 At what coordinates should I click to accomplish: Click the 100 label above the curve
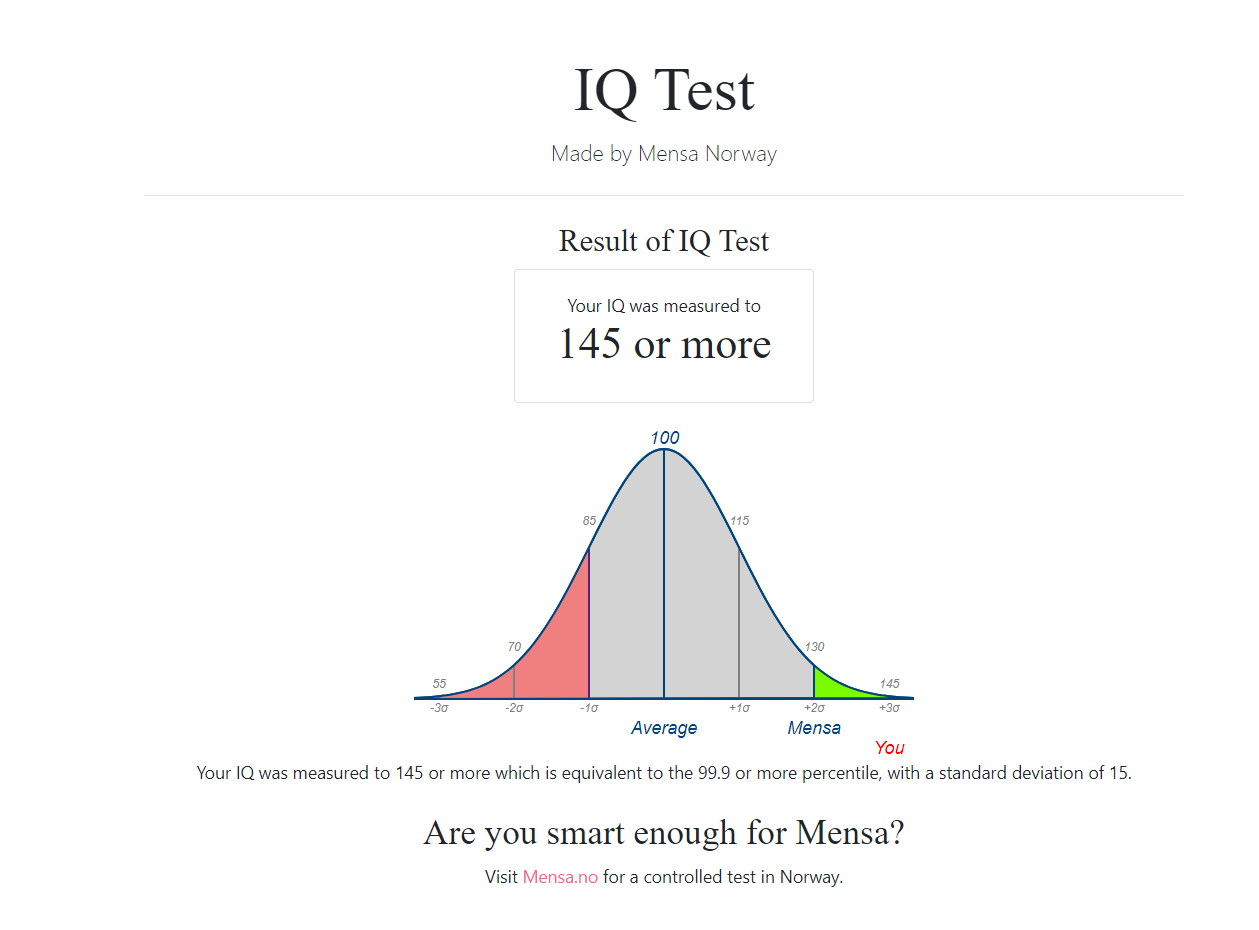click(x=665, y=438)
